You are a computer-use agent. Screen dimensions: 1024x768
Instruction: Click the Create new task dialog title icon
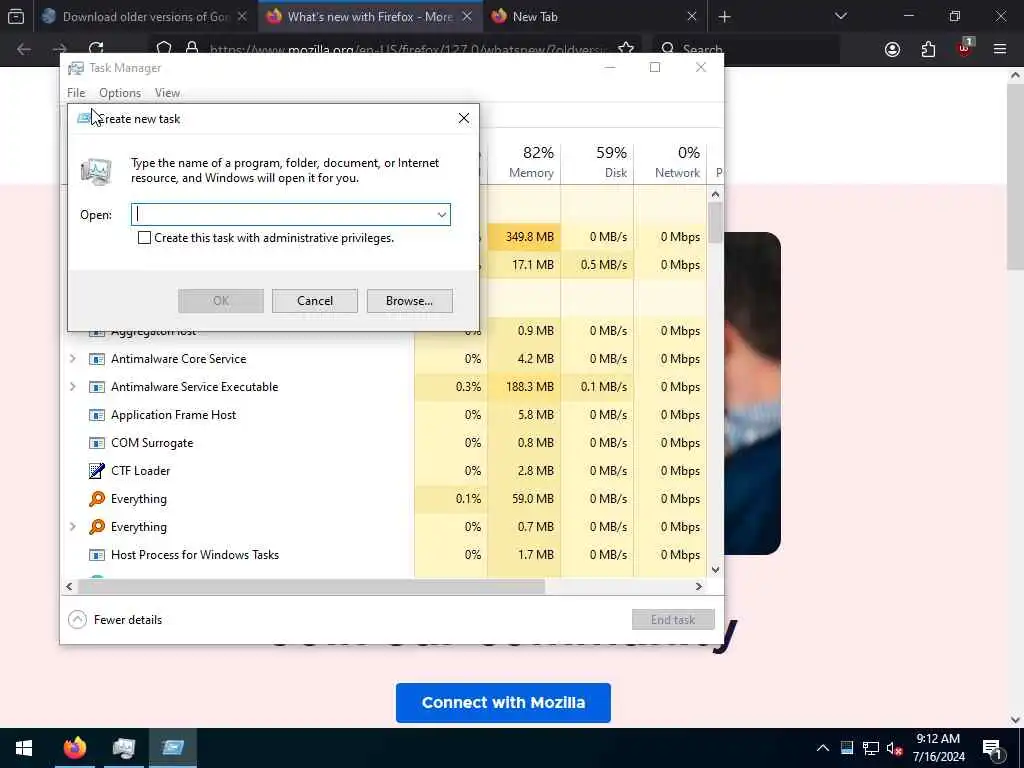pyautogui.click(x=84, y=118)
